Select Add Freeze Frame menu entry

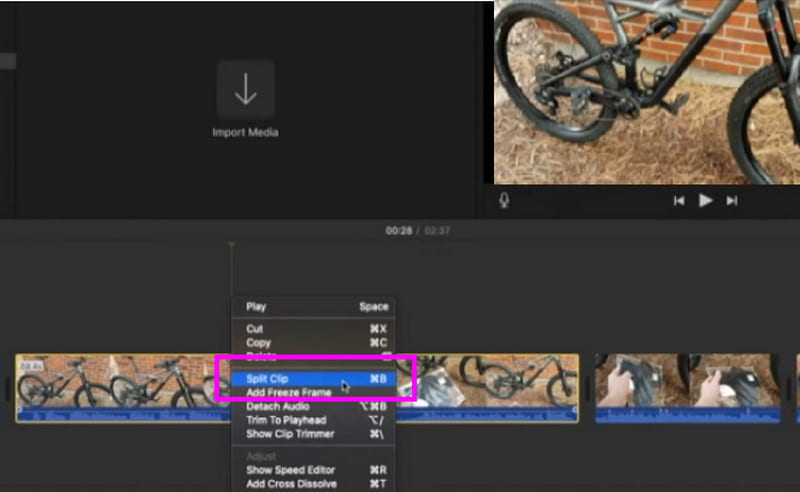coord(313,392)
